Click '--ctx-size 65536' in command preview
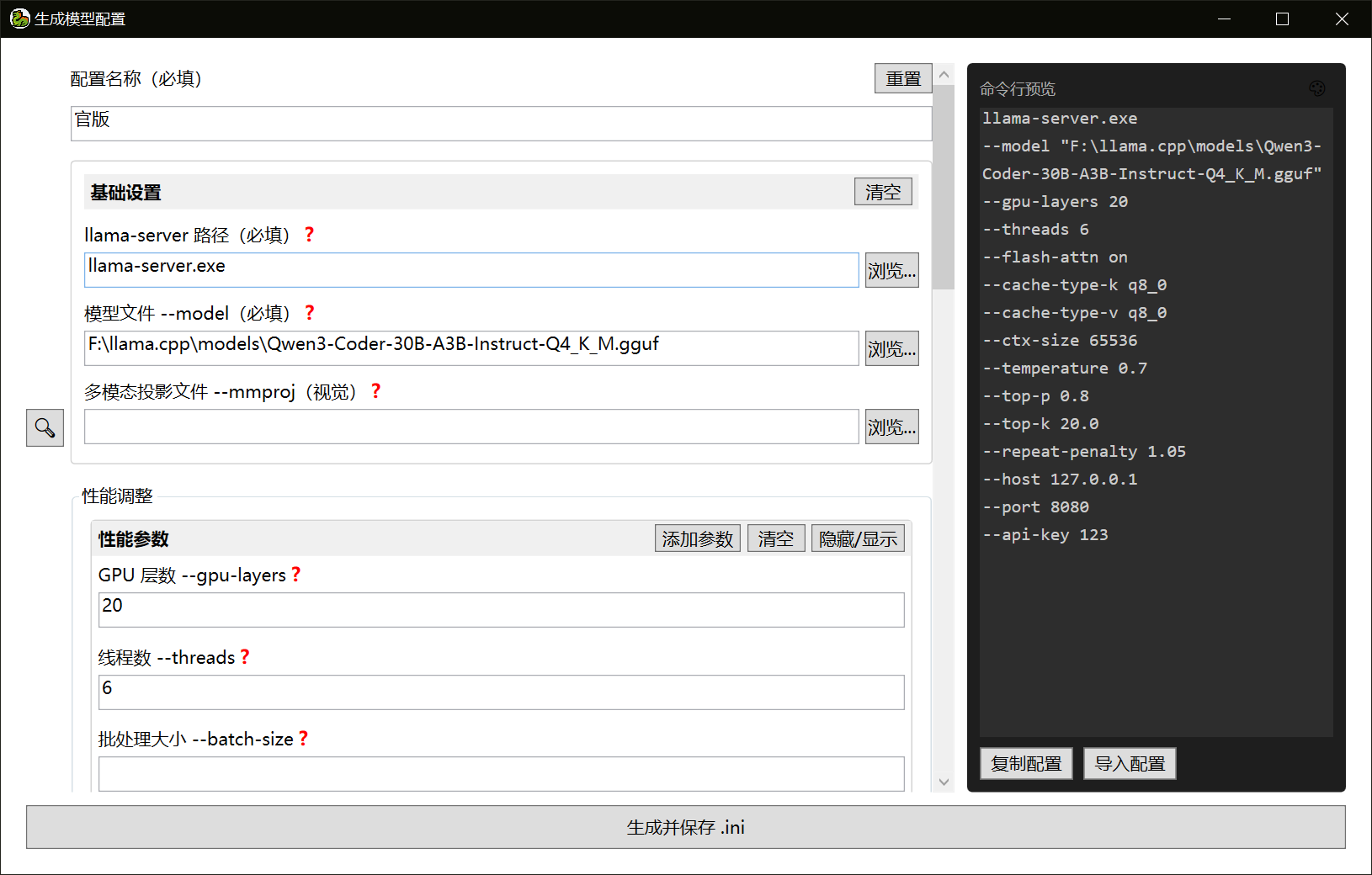The width and height of the screenshot is (1372, 875). (x=1060, y=341)
